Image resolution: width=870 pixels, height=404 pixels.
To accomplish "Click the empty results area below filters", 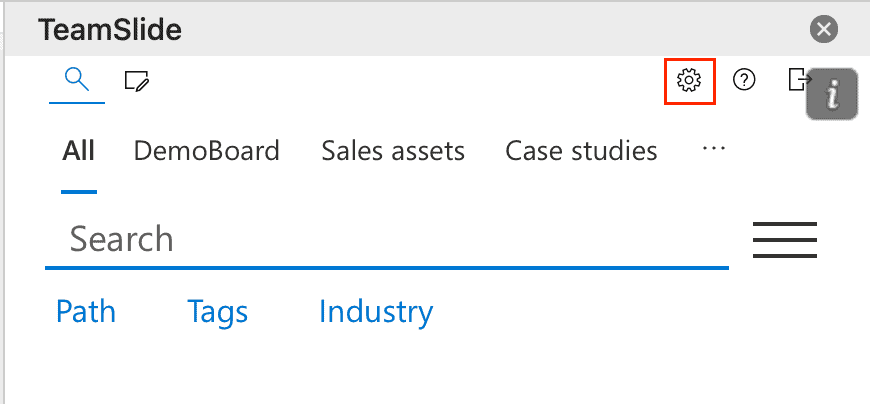I will tap(435, 369).
